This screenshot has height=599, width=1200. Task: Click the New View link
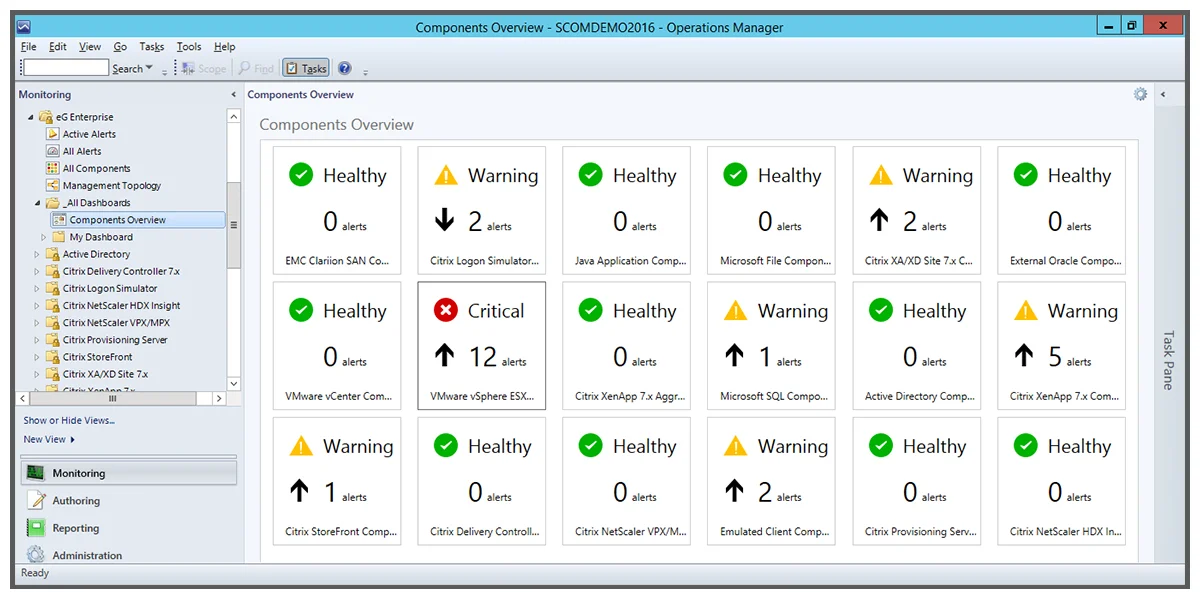(x=45, y=439)
